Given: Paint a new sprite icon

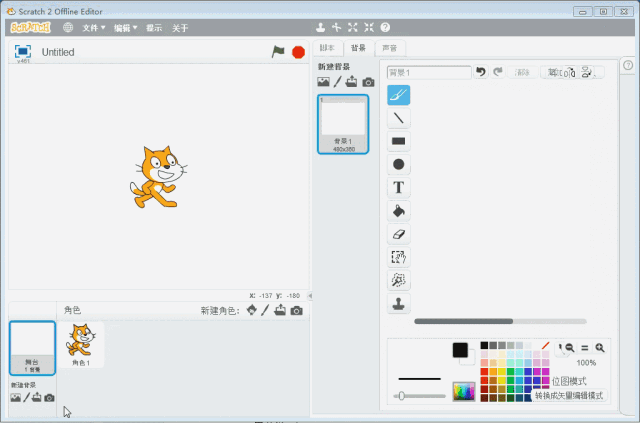Looking at the screenshot, I should point(265,310).
